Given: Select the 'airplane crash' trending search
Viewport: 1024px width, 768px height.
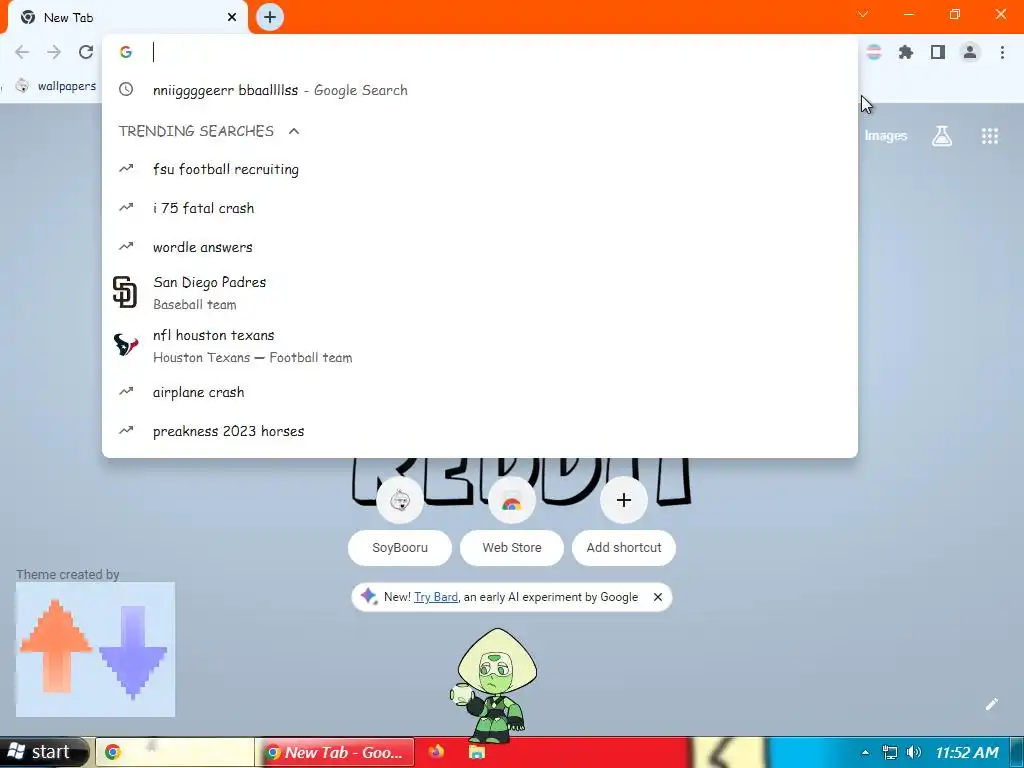Looking at the screenshot, I should [x=480, y=392].
